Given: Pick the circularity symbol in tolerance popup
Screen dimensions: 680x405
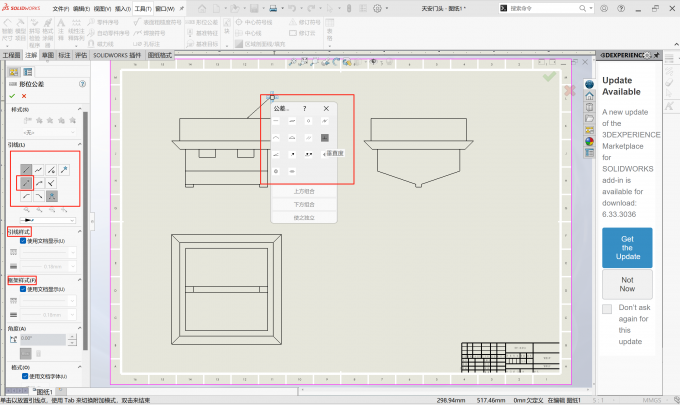Looking at the screenshot, I should point(308,121).
